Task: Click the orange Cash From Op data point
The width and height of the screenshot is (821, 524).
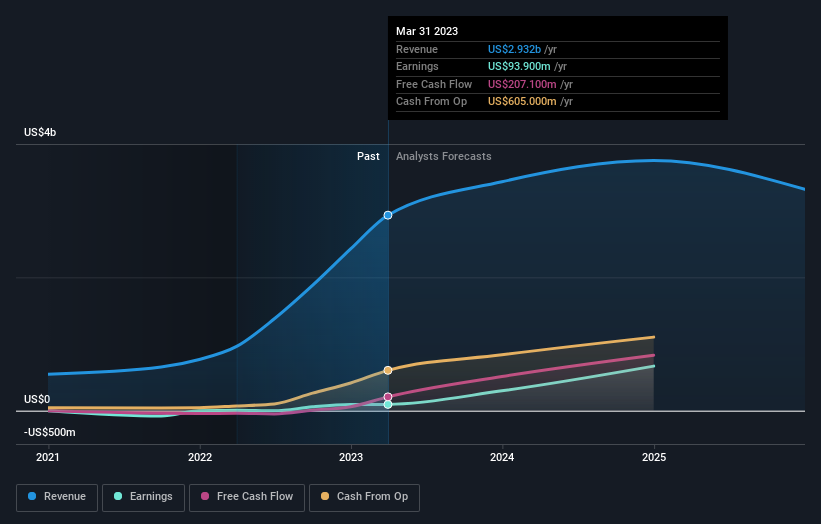Action: 388,371
